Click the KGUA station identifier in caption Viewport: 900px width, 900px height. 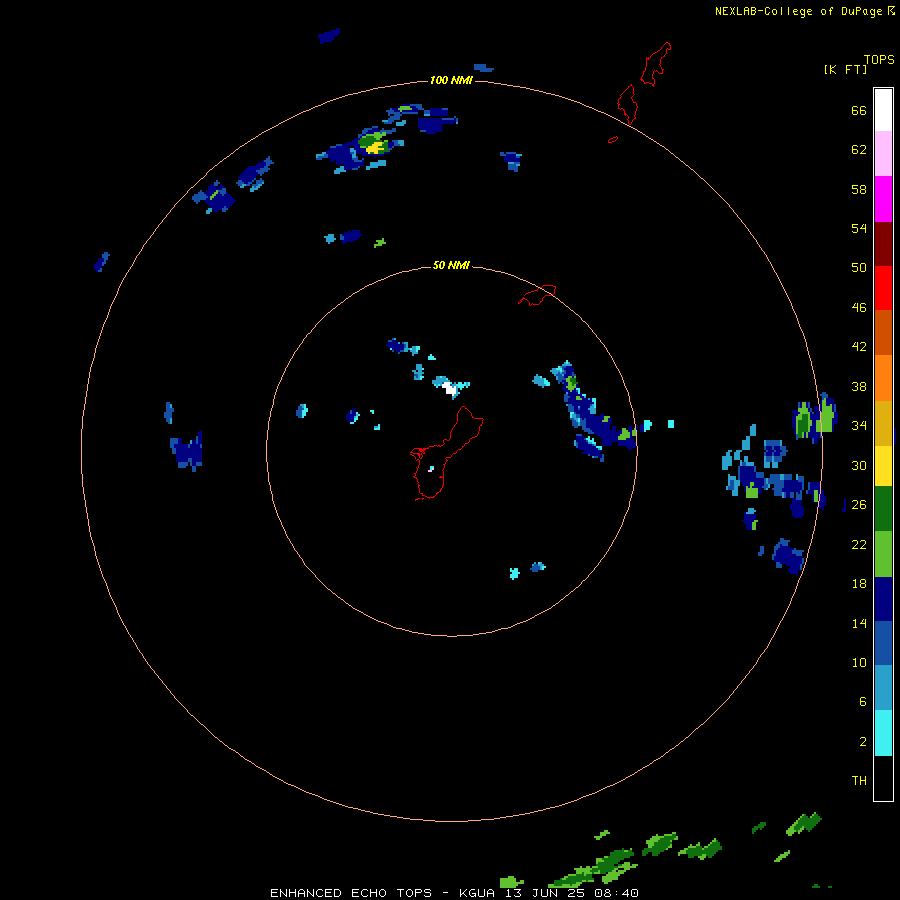479,893
